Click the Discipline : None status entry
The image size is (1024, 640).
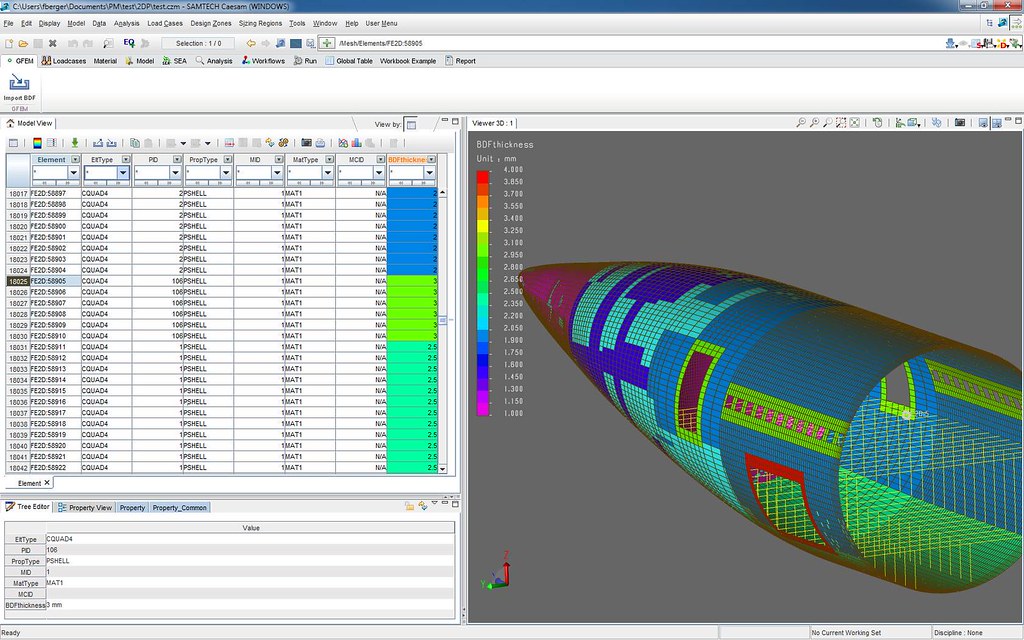click(x=958, y=632)
